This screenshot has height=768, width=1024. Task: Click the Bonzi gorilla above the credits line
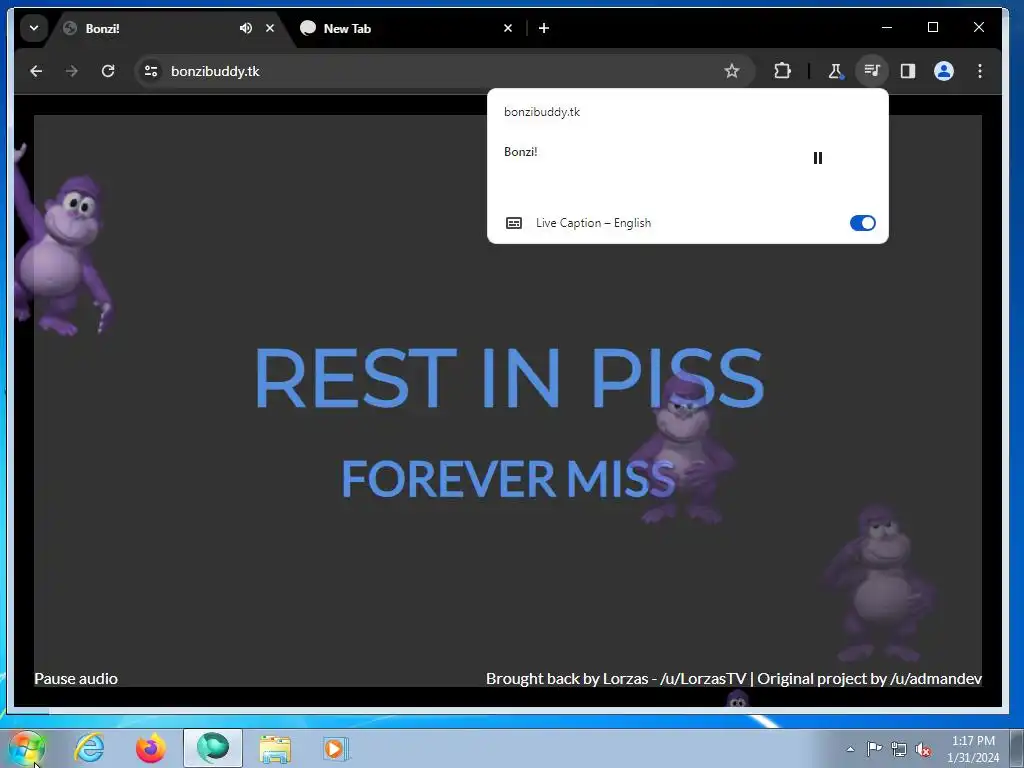(x=878, y=584)
